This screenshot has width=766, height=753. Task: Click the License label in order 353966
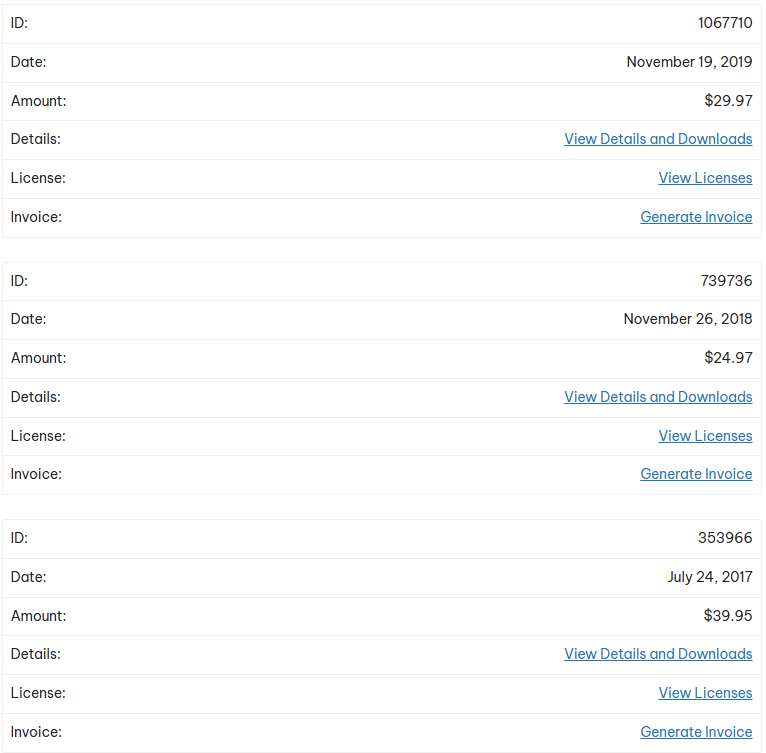click(x=38, y=693)
